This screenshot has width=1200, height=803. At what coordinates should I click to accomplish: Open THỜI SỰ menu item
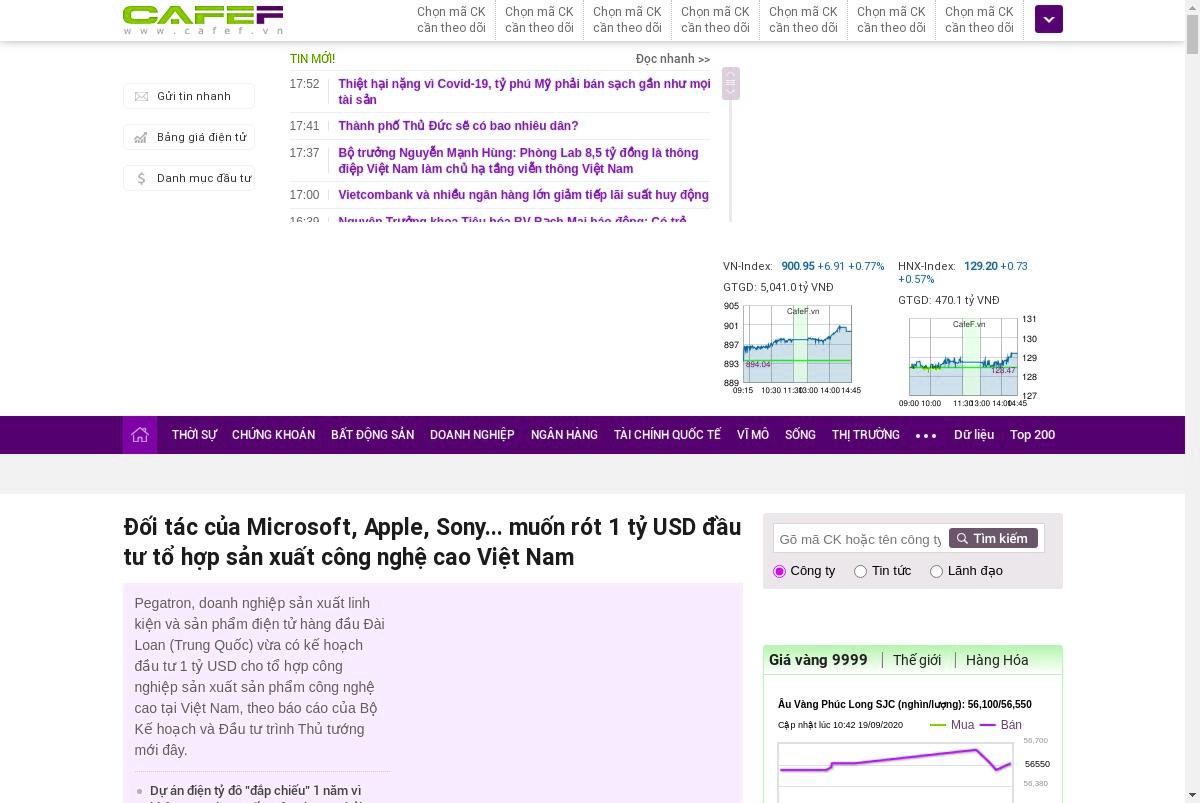(x=194, y=435)
